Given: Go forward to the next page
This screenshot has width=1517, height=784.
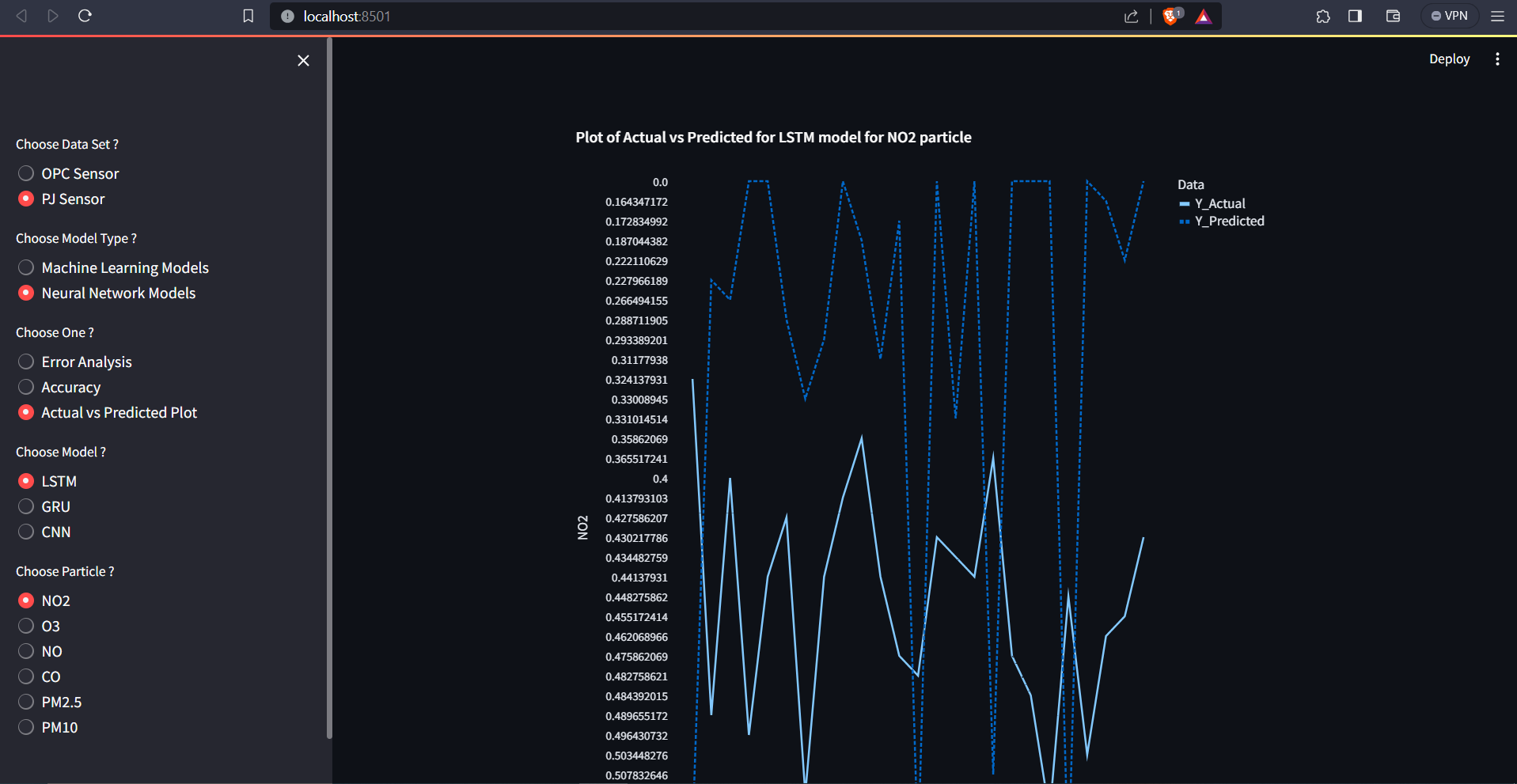Looking at the screenshot, I should click(x=53, y=16).
